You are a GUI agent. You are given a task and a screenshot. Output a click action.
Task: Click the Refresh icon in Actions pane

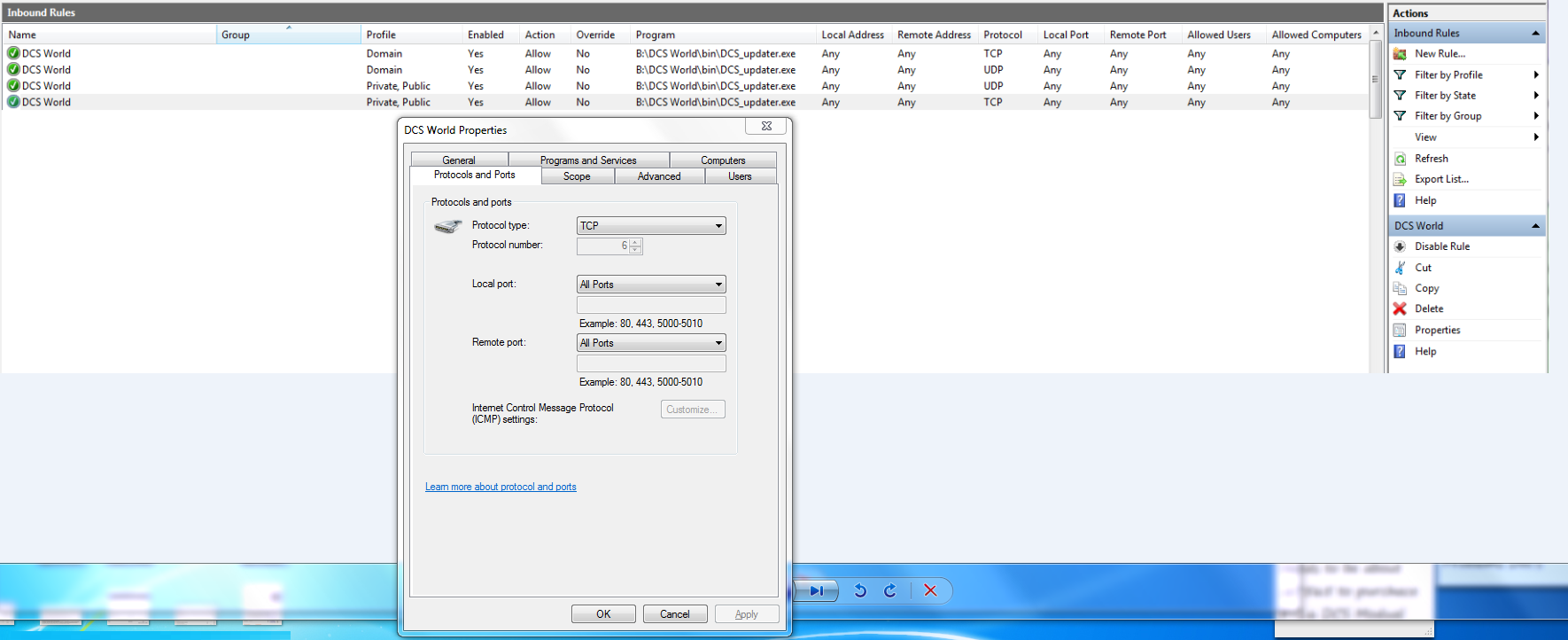point(1400,159)
